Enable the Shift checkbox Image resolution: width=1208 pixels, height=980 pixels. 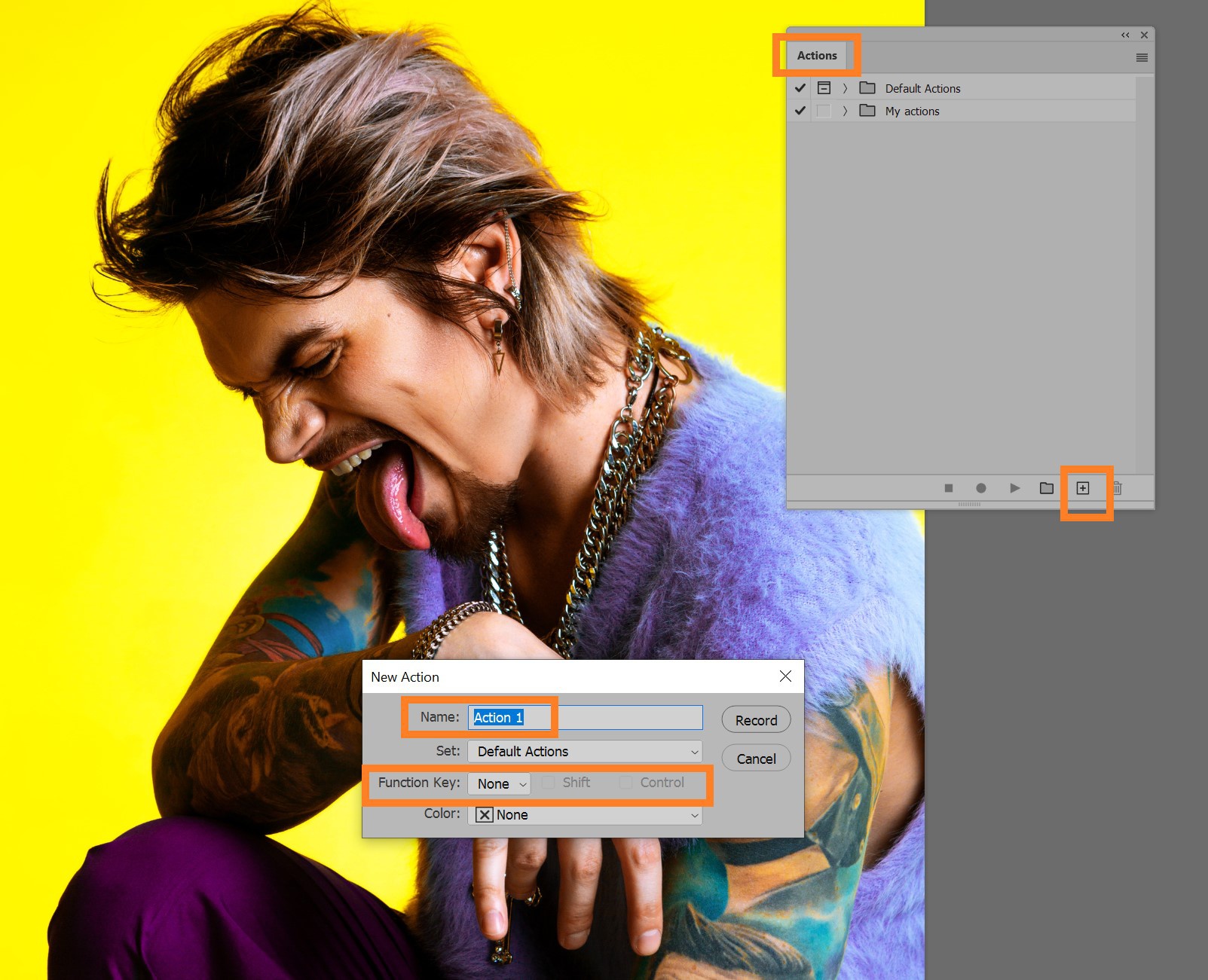coord(548,783)
